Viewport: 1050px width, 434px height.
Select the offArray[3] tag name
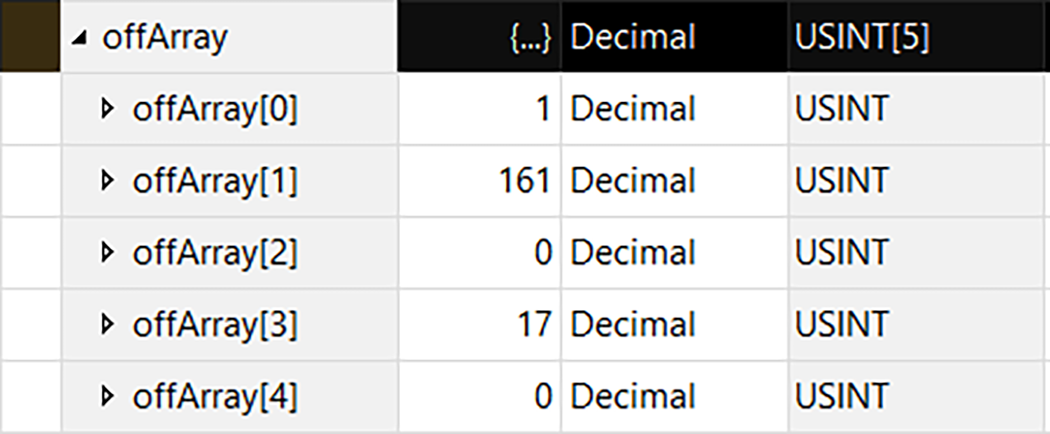point(214,325)
